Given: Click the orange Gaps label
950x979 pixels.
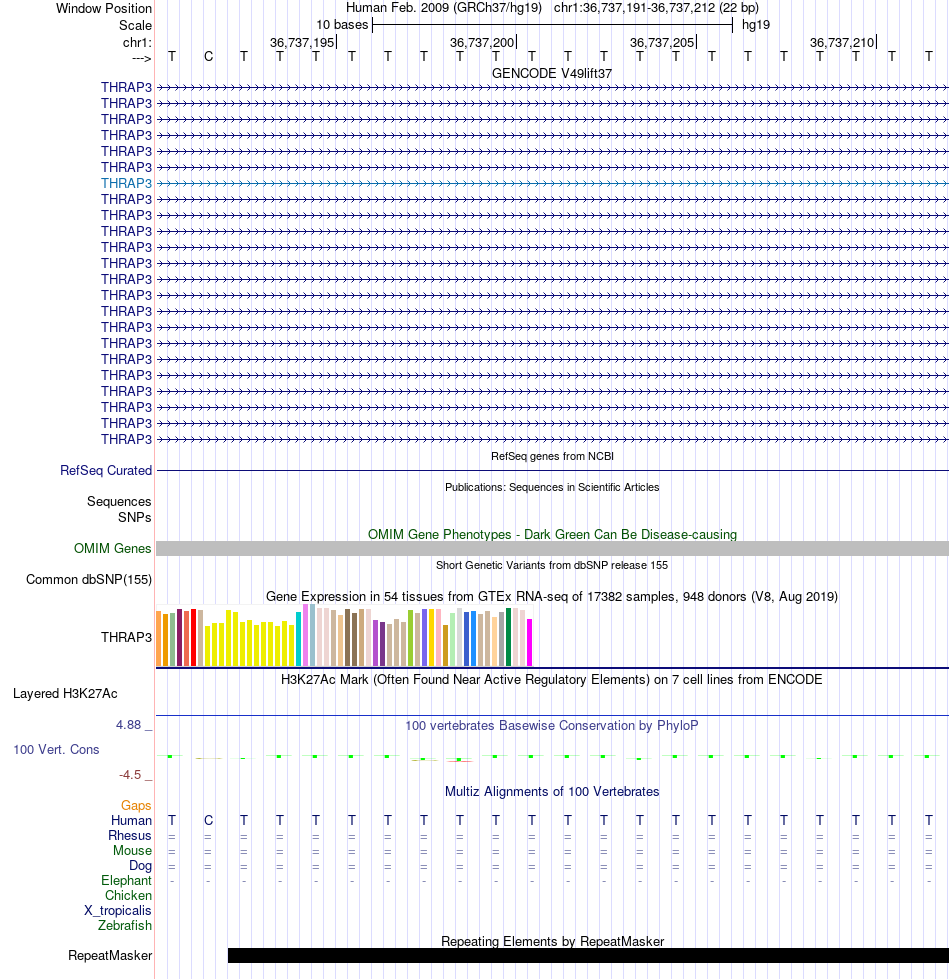Looking at the screenshot, I should click(136, 806).
